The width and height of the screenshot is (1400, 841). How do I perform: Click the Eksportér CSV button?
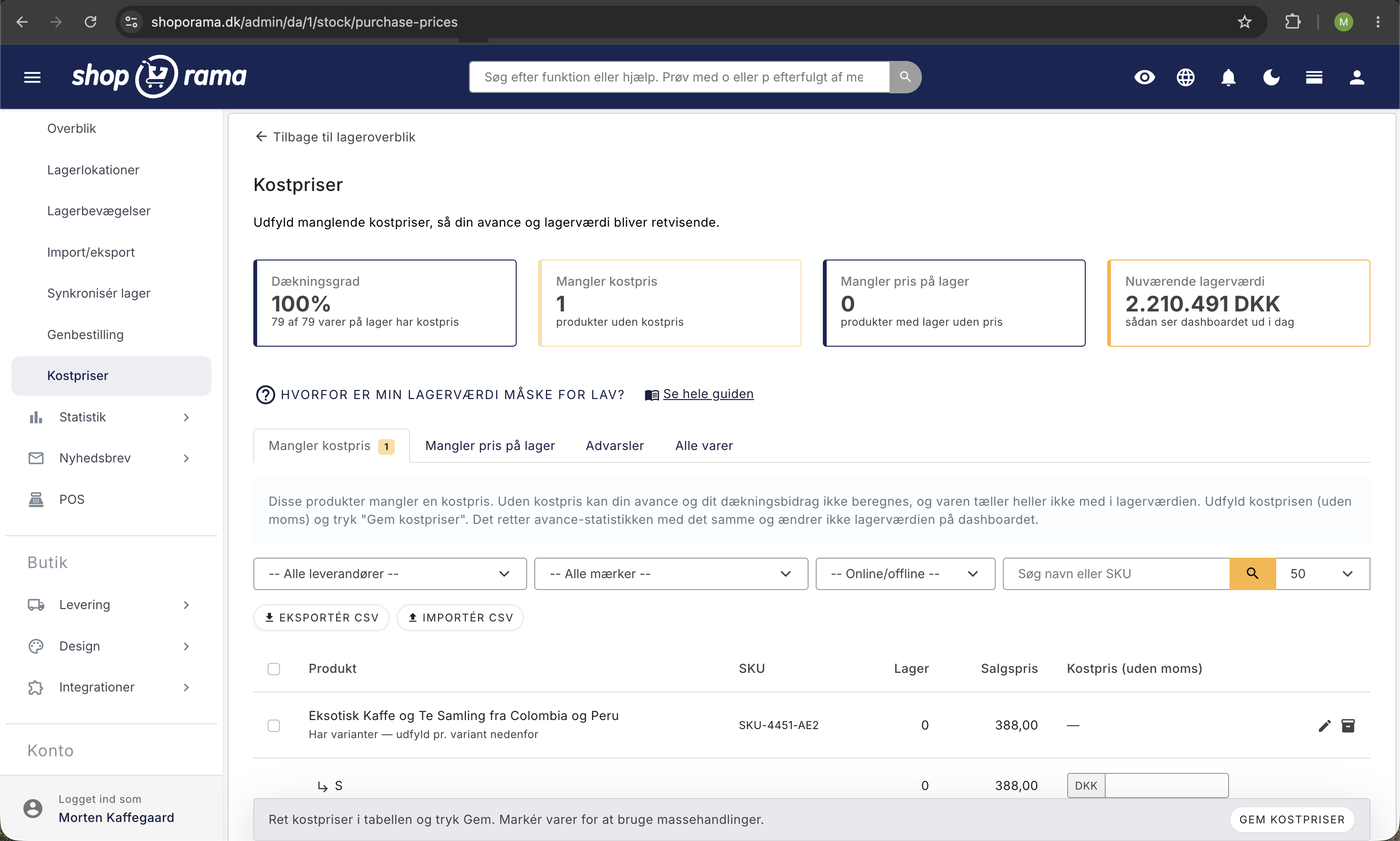tap(321, 618)
